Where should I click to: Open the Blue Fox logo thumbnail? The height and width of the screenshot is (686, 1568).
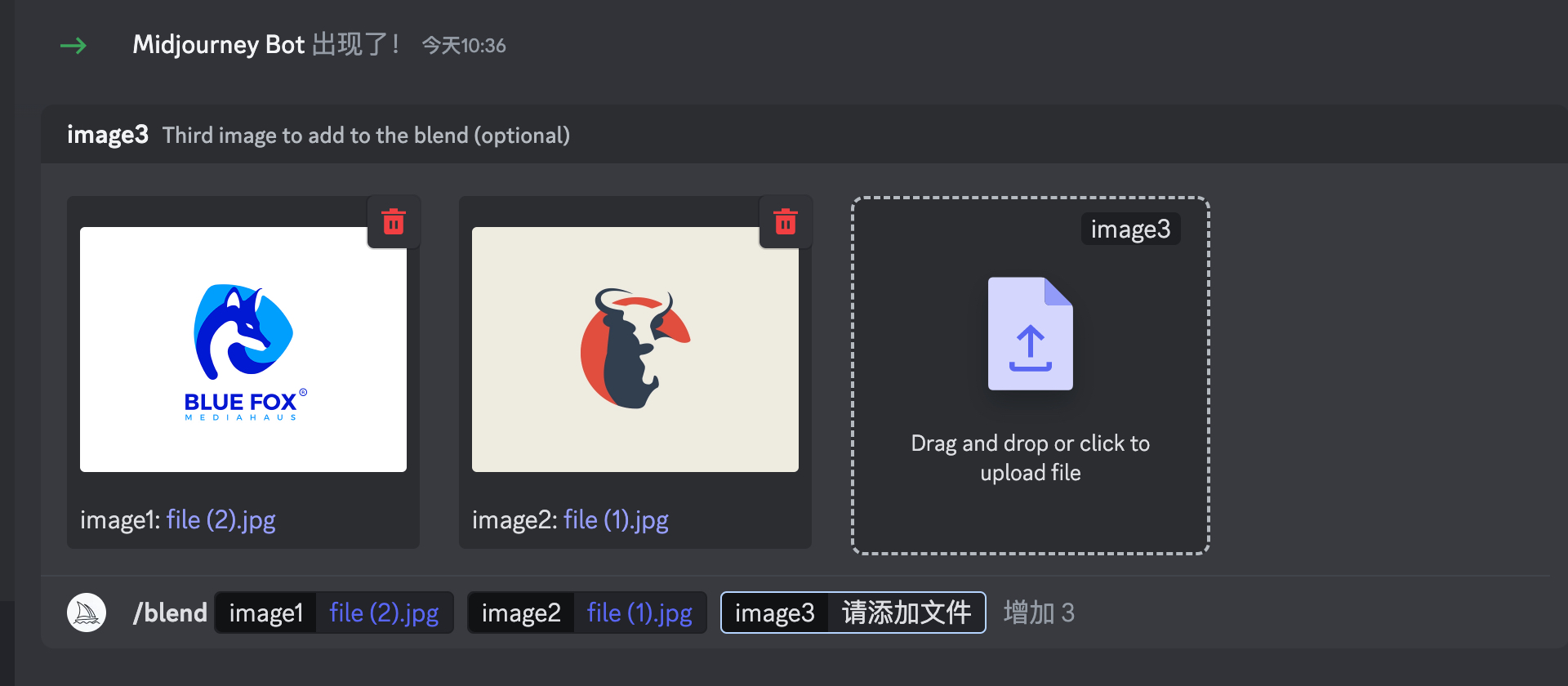coord(243,350)
